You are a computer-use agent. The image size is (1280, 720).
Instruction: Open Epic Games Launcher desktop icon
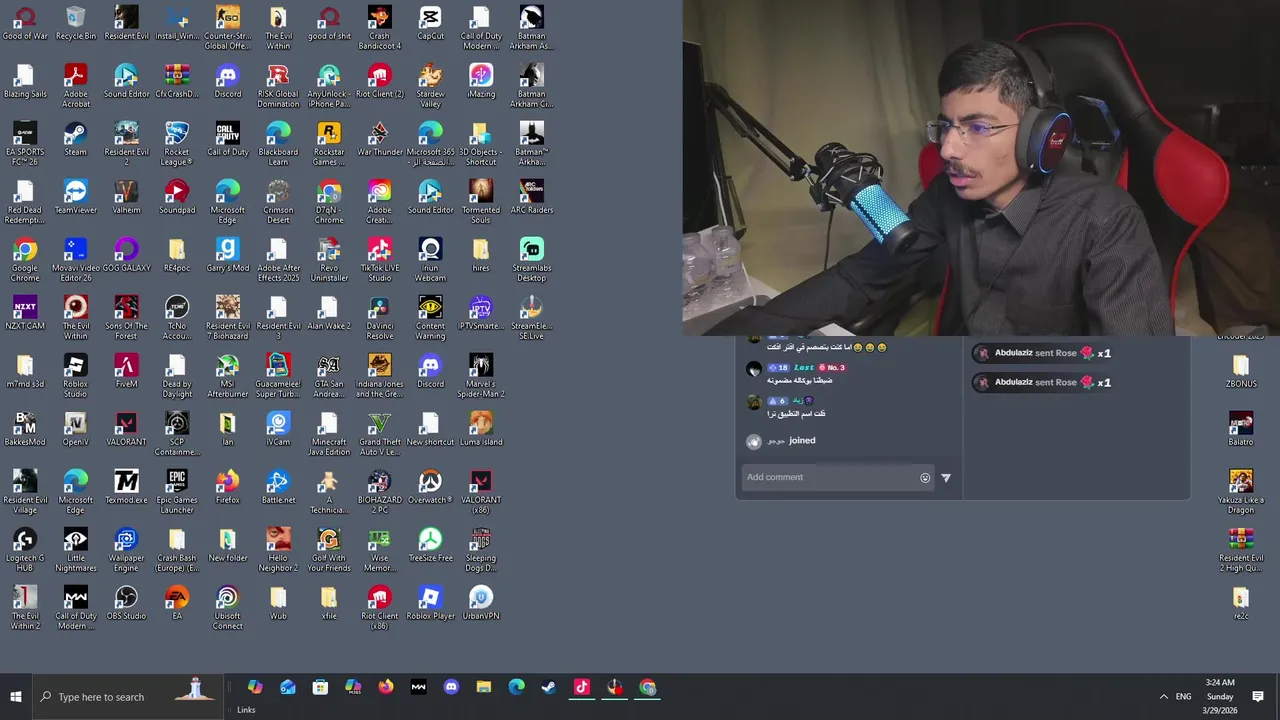click(177, 492)
